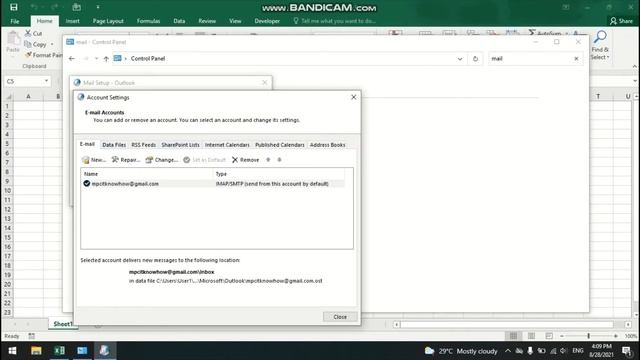Viewport: 640px width, 360px height.
Task: Clear the Control Panel search text
Action: point(576,59)
